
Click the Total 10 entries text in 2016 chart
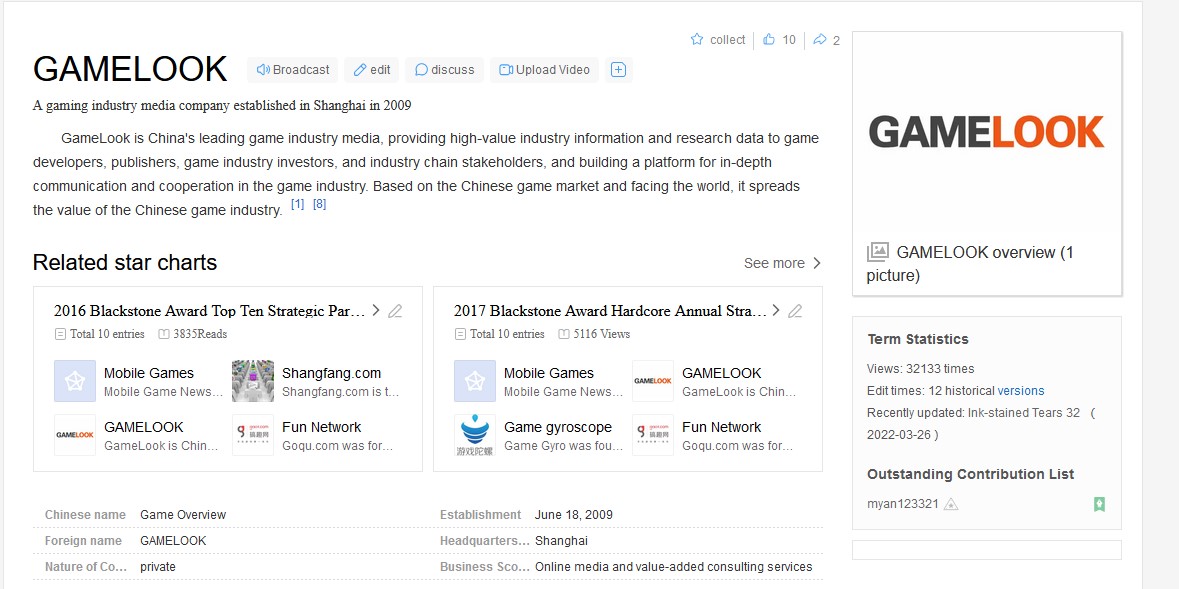pos(107,334)
